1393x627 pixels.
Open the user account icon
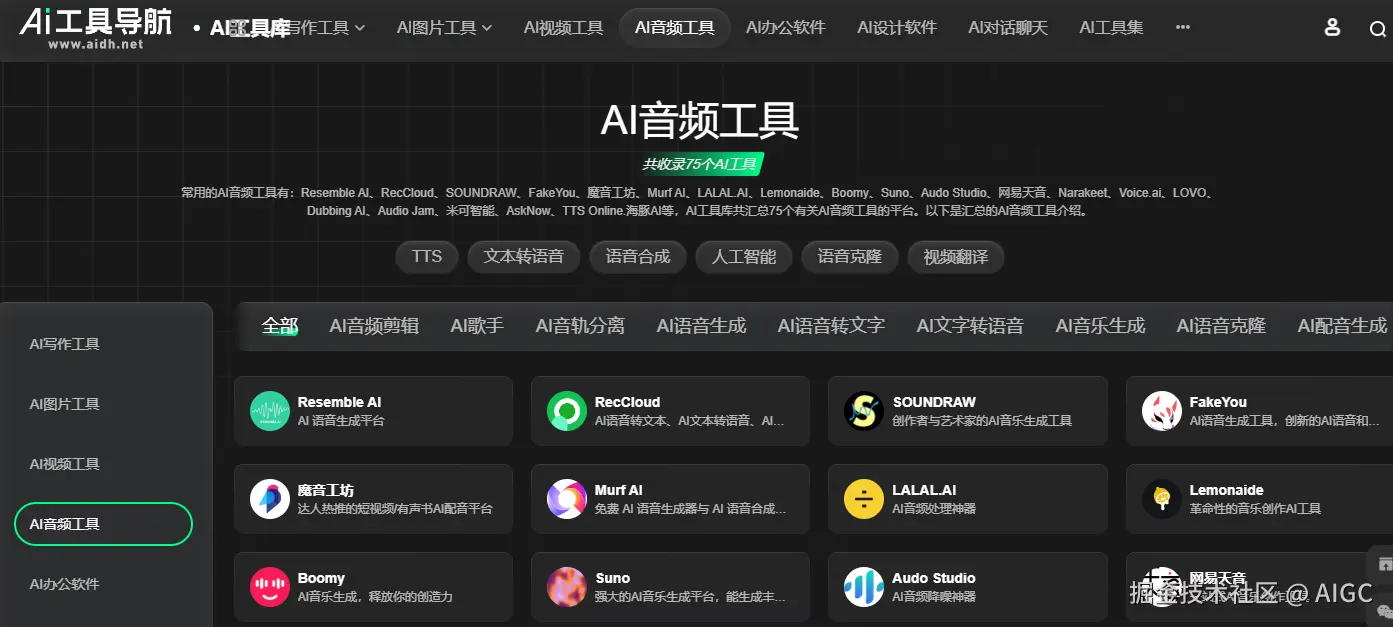[x=1332, y=28]
